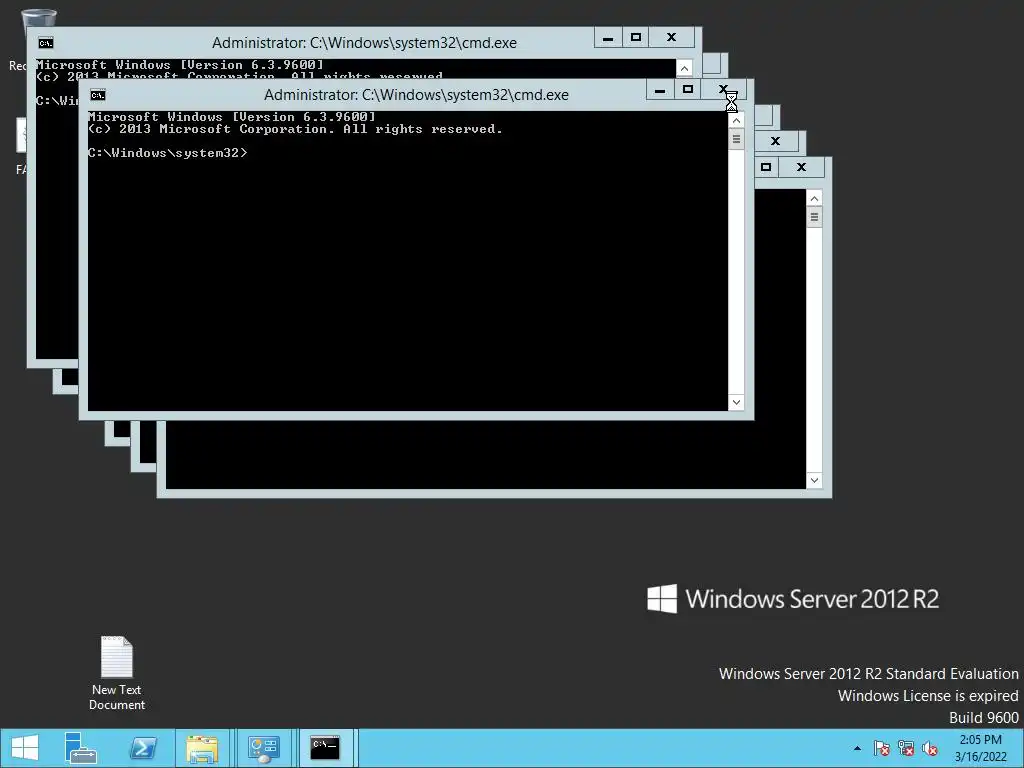
Task: Open Windows PowerShell from the taskbar
Action: click(x=143, y=748)
